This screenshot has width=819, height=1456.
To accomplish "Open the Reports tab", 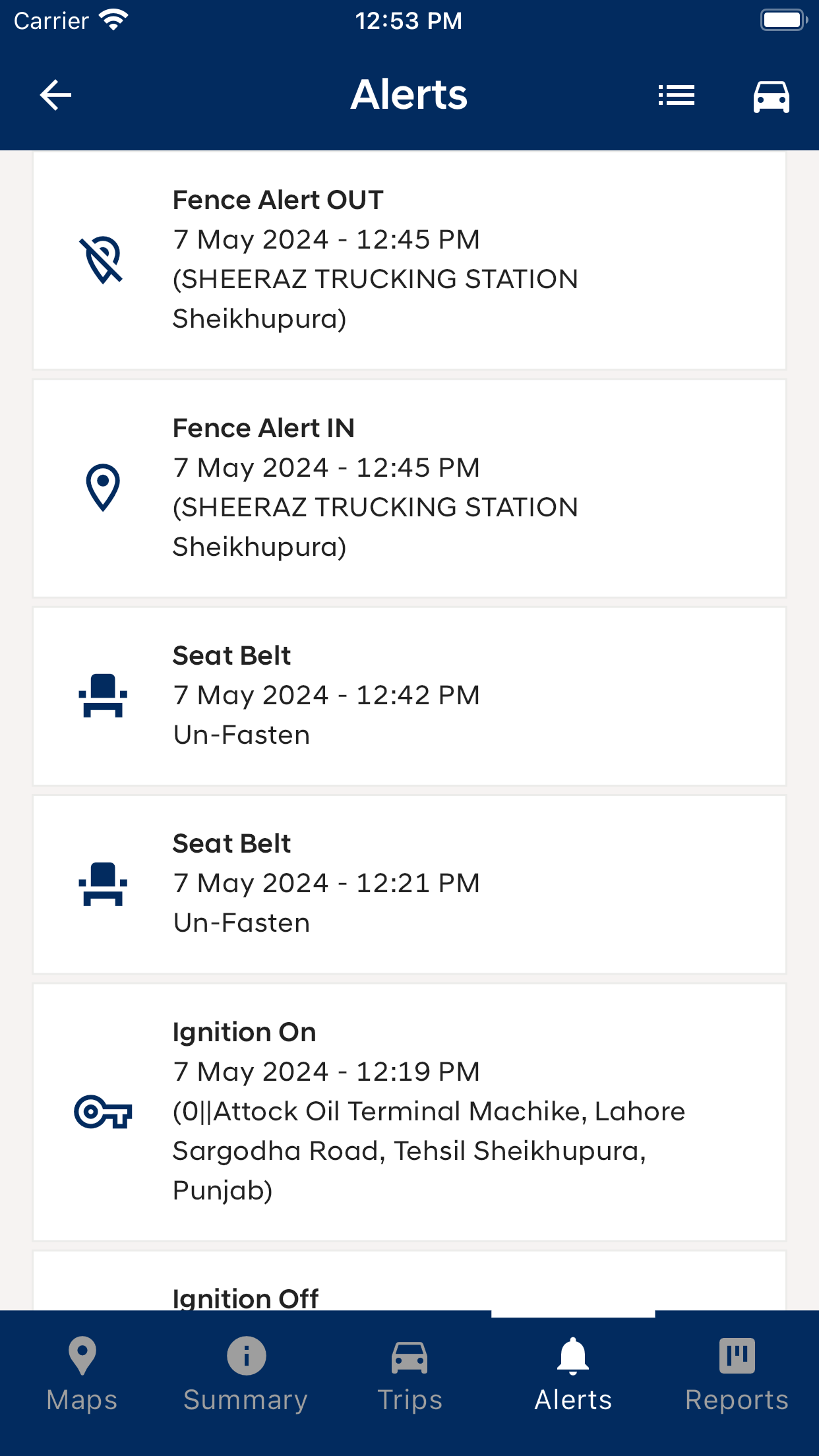I will (x=737, y=1375).
